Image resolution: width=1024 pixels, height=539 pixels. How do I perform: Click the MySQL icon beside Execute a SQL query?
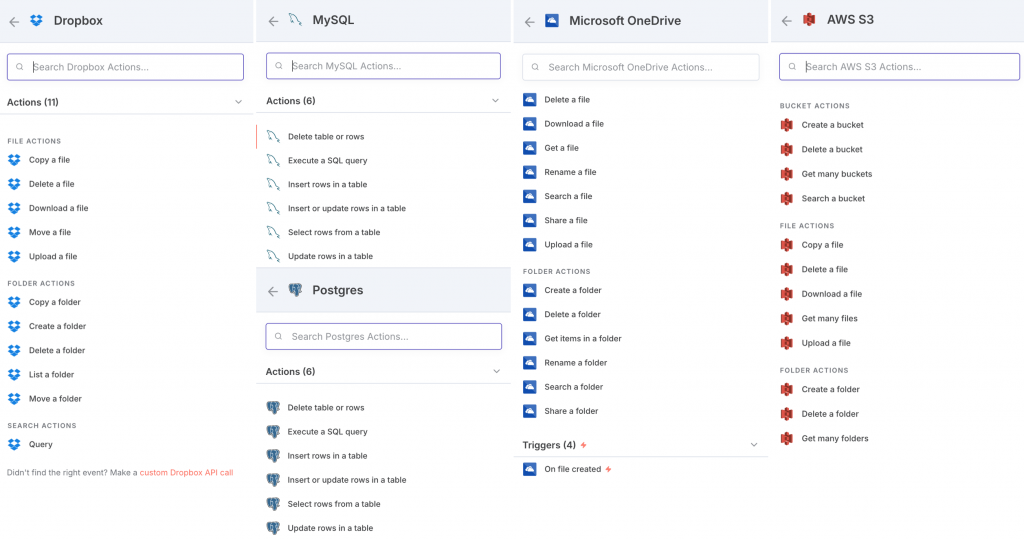click(274, 160)
